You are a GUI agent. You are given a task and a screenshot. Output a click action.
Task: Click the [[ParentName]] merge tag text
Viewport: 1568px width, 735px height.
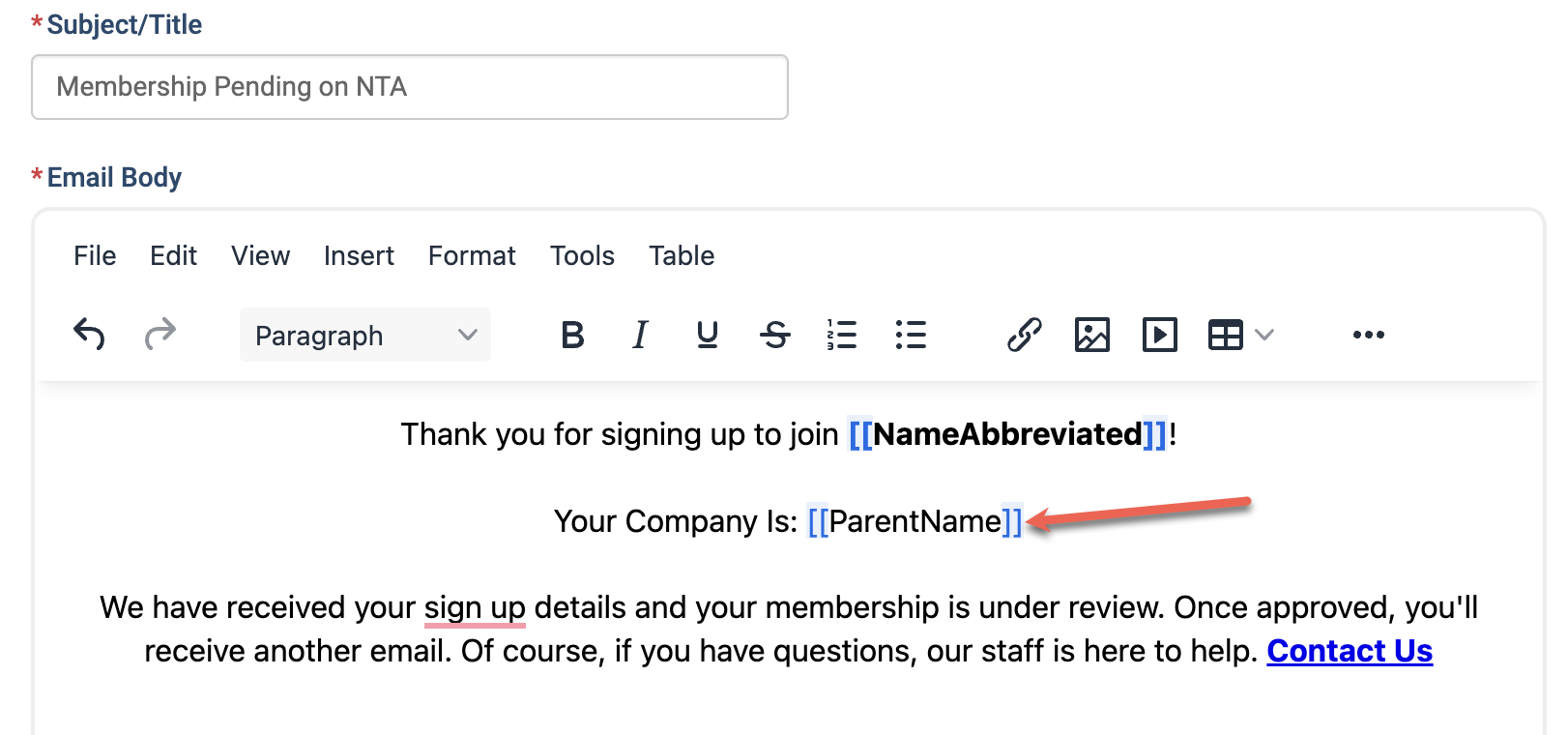point(915,521)
